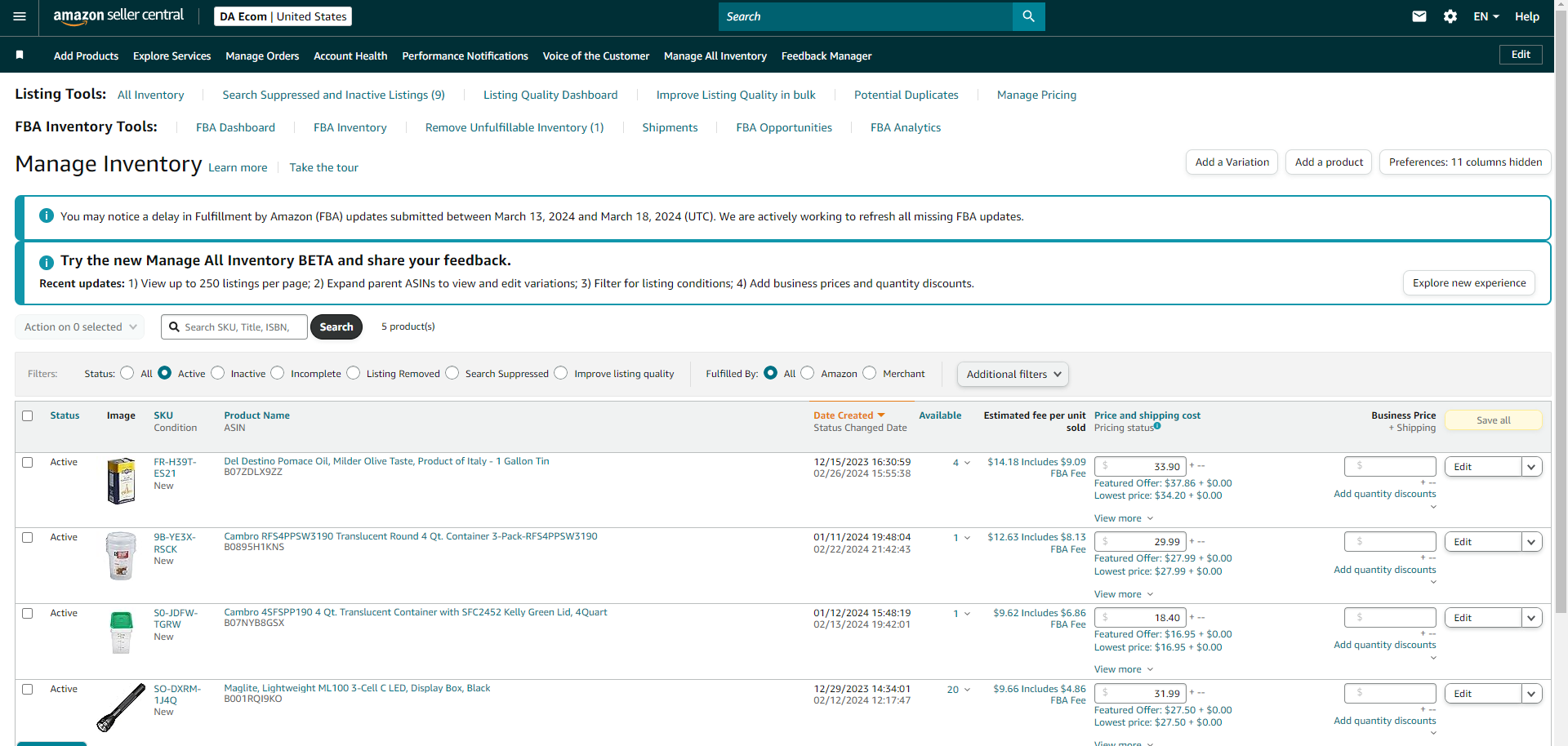Open Performance Notifications
Viewport: 1568px width, 746px height.
click(x=465, y=56)
